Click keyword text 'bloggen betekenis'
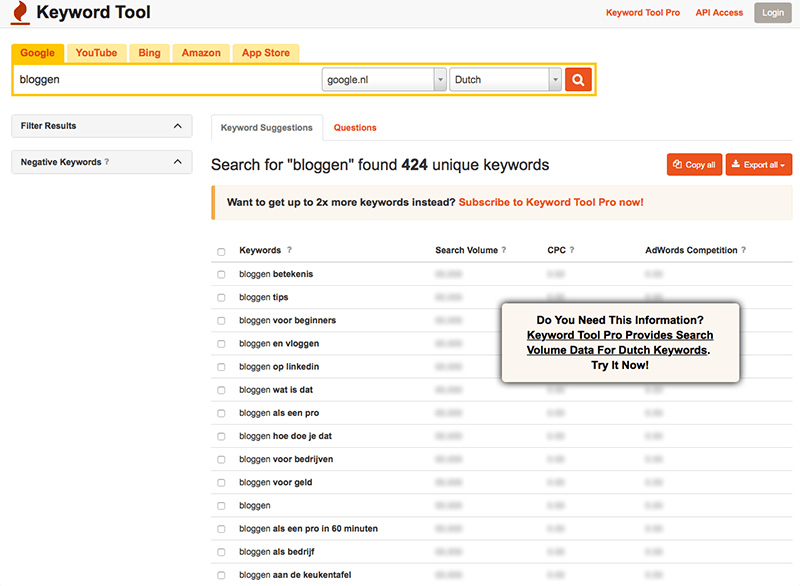Image resolution: width=800 pixels, height=586 pixels. tap(276, 274)
